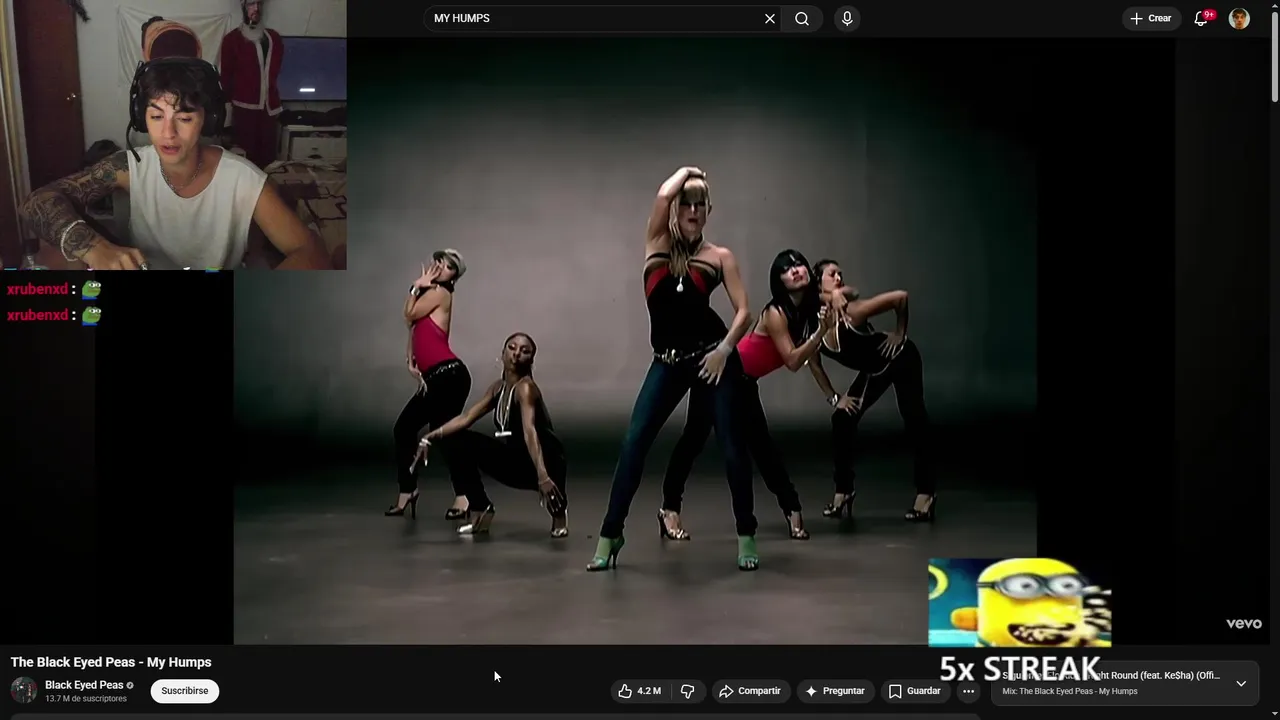Viewport: 1280px width, 720px height.
Task: Open the account avatar menu
Action: pos(1239,19)
